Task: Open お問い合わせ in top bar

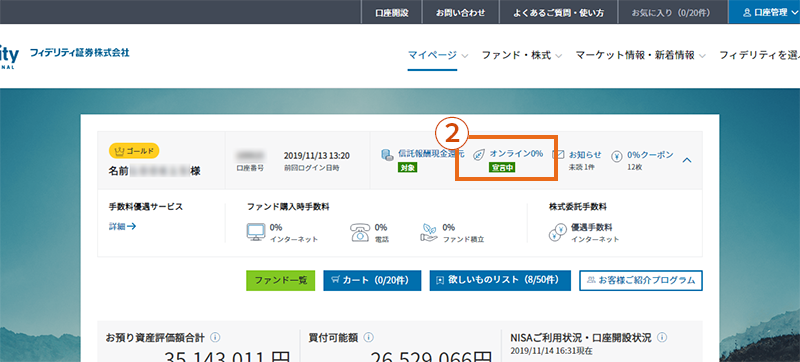Action: pyautogui.click(x=460, y=12)
